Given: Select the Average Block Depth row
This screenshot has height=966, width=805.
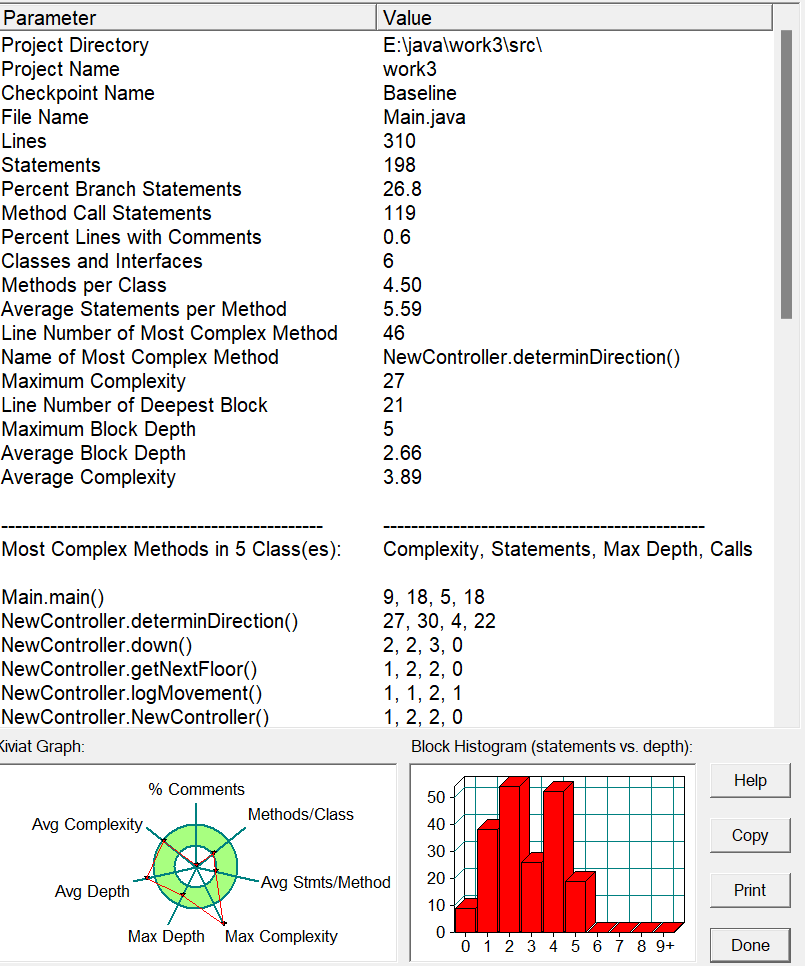Looking at the screenshot, I should (387, 453).
